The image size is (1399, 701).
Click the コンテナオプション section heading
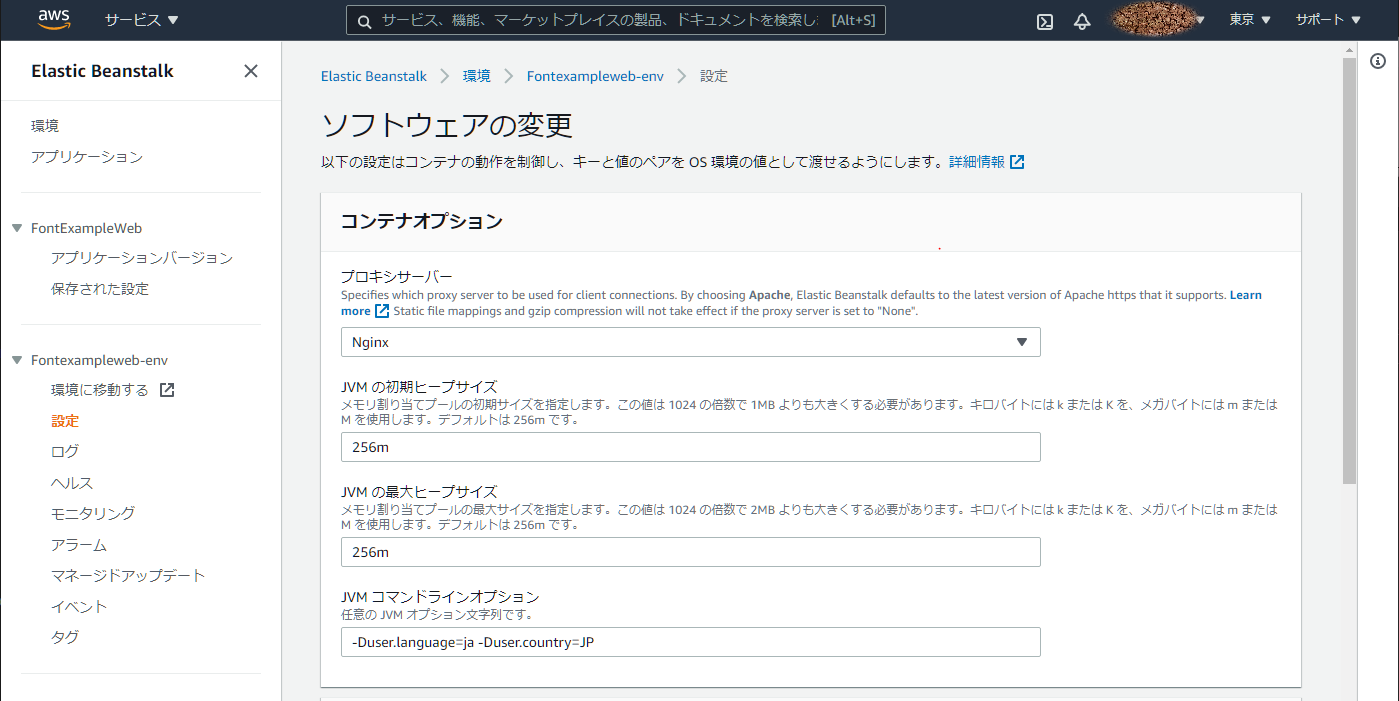coord(422,221)
